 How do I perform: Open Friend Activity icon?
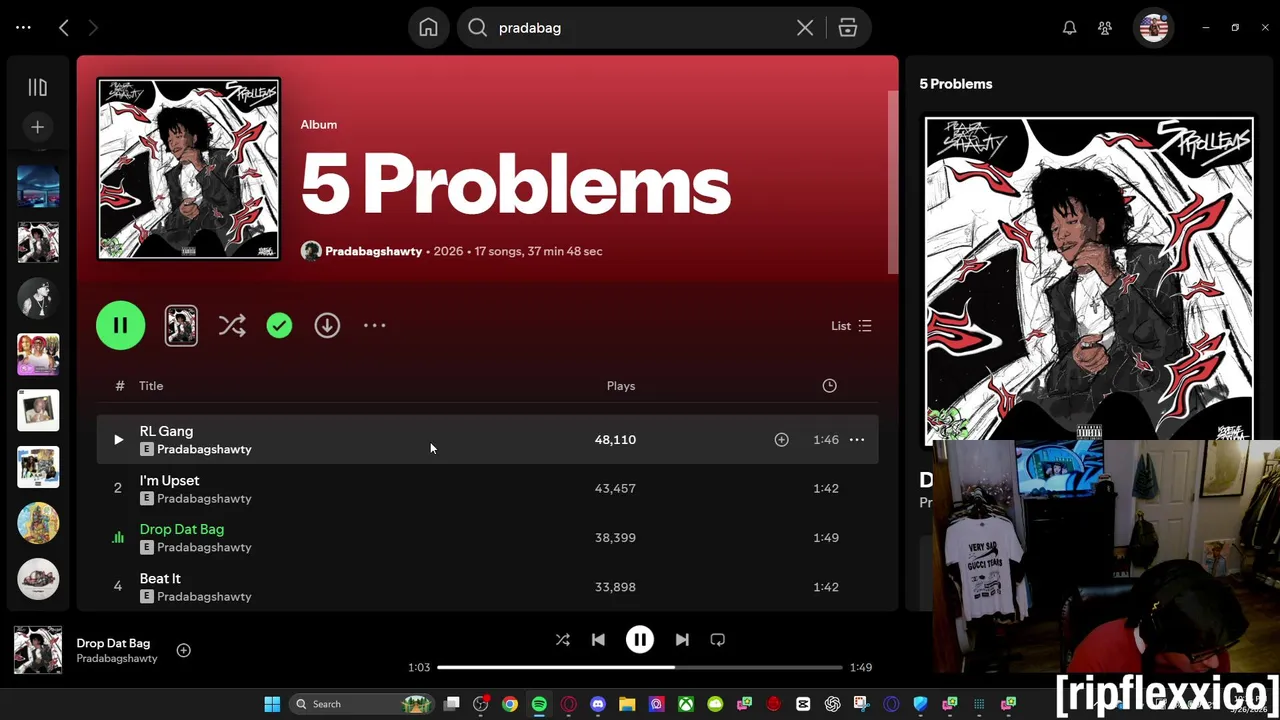click(1105, 28)
